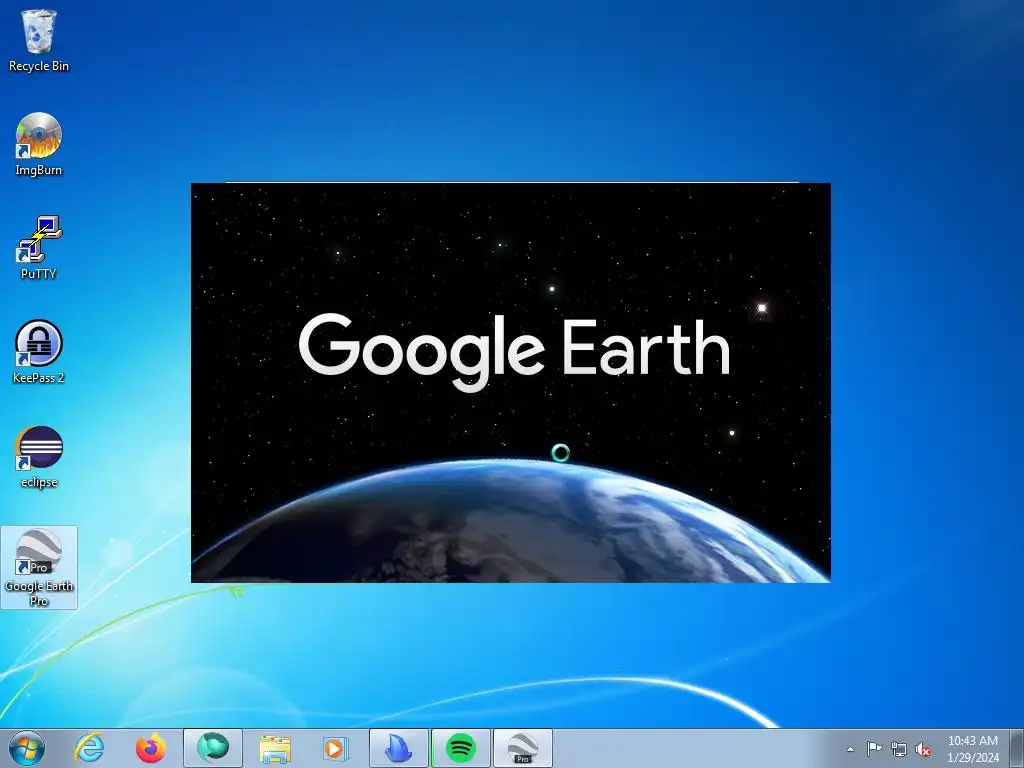Launch Internet Explorer from the taskbar

89,748
